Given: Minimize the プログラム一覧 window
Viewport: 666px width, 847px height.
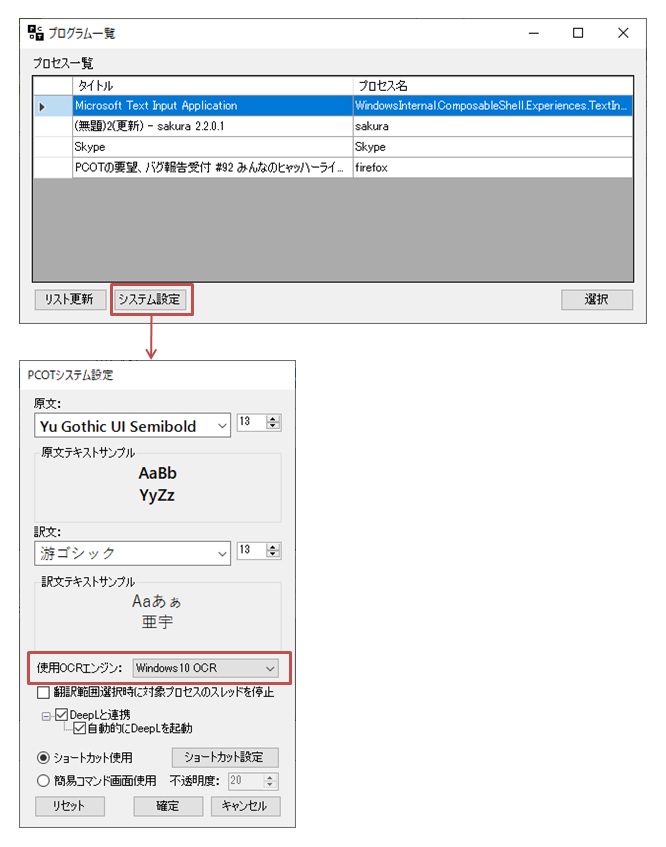Looking at the screenshot, I should (x=534, y=33).
